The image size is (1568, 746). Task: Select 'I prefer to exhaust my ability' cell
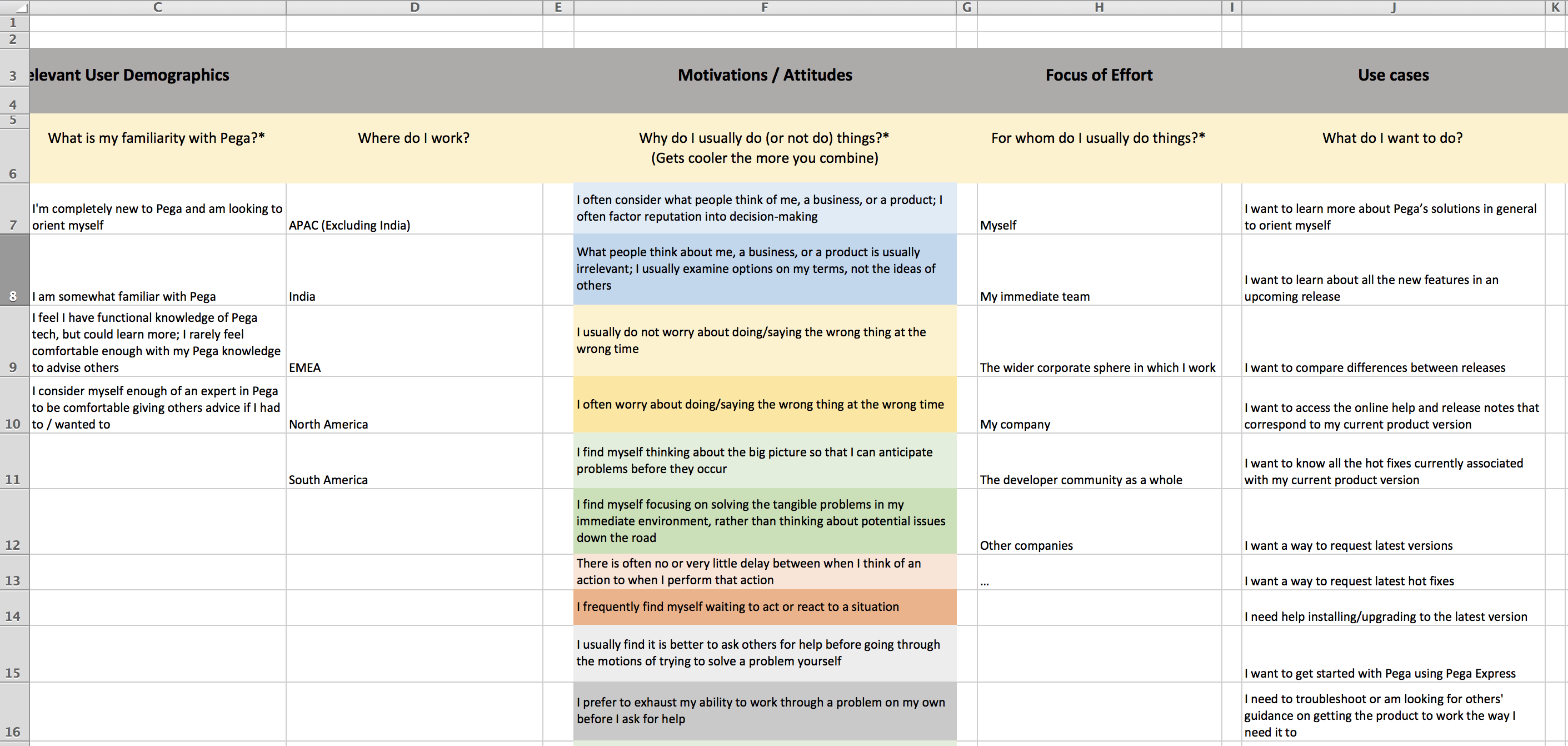[x=765, y=712]
